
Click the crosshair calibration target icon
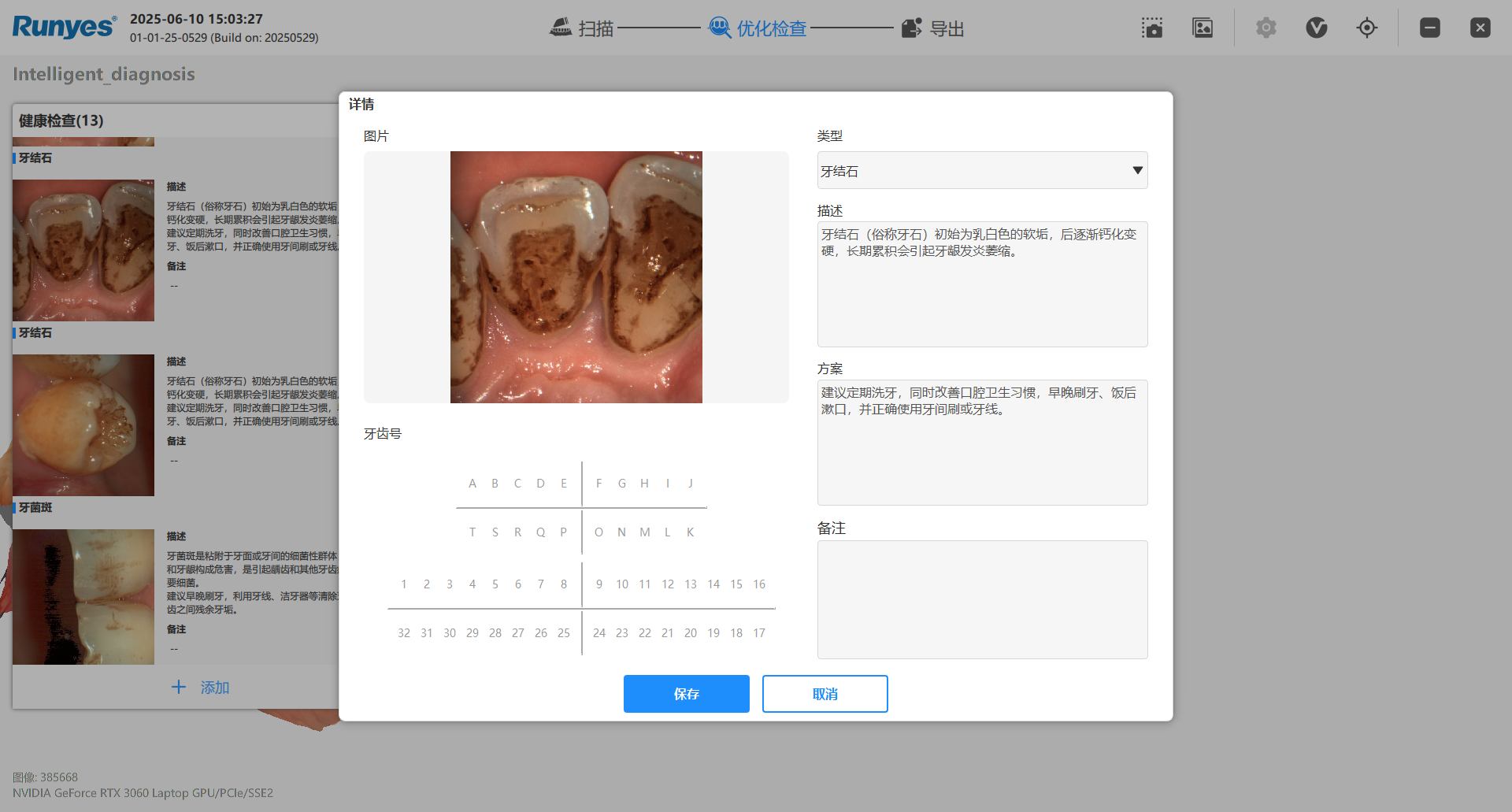1366,28
